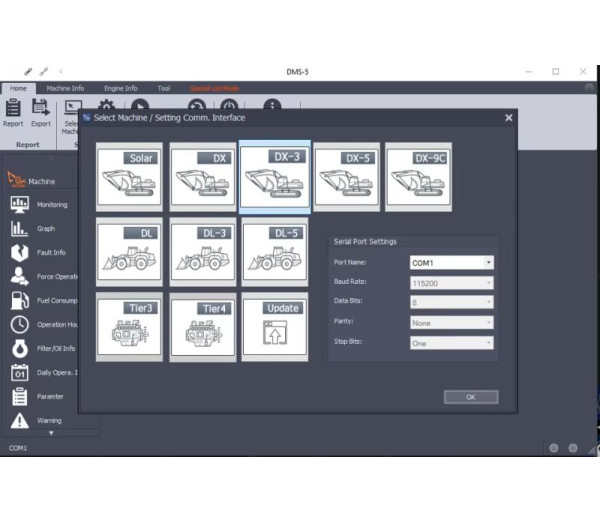Image resolution: width=600 pixels, height=523 pixels.
Task: Pick the DX-5 excavator tile
Action: pyautogui.click(x=347, y=177)
